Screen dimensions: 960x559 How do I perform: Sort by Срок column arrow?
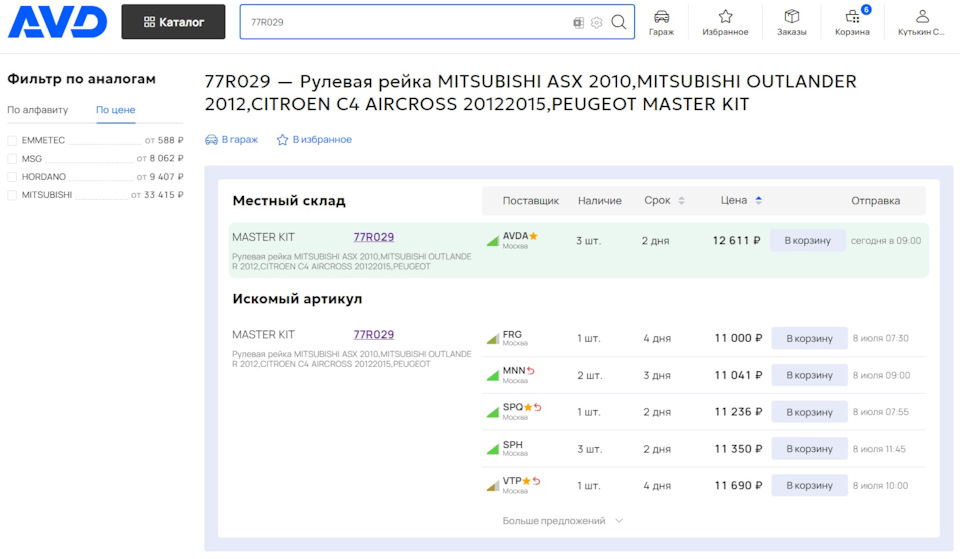coord(682,200)
